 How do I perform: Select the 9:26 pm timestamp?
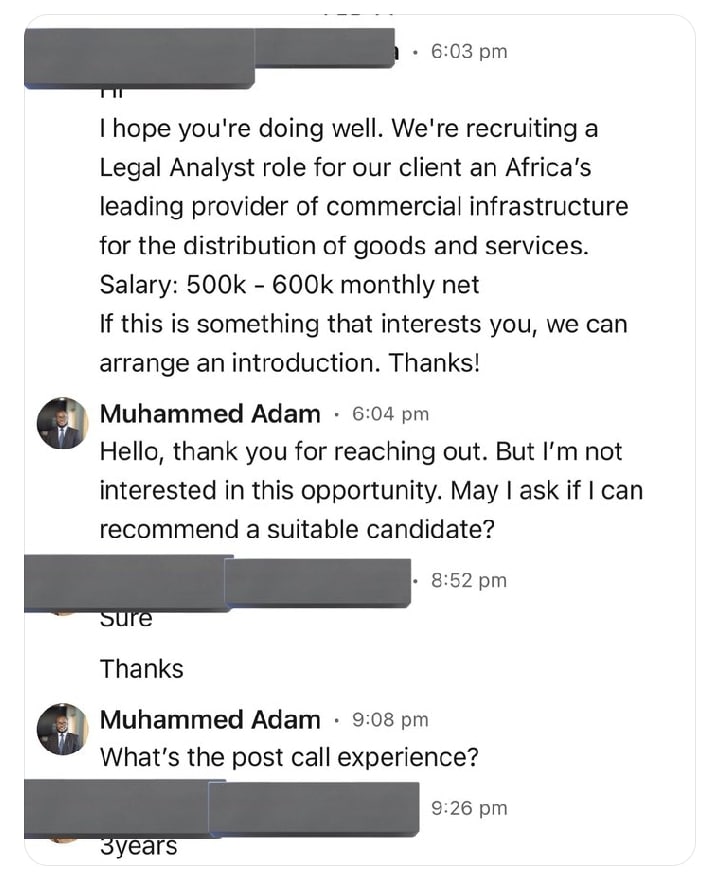(469, 808)
